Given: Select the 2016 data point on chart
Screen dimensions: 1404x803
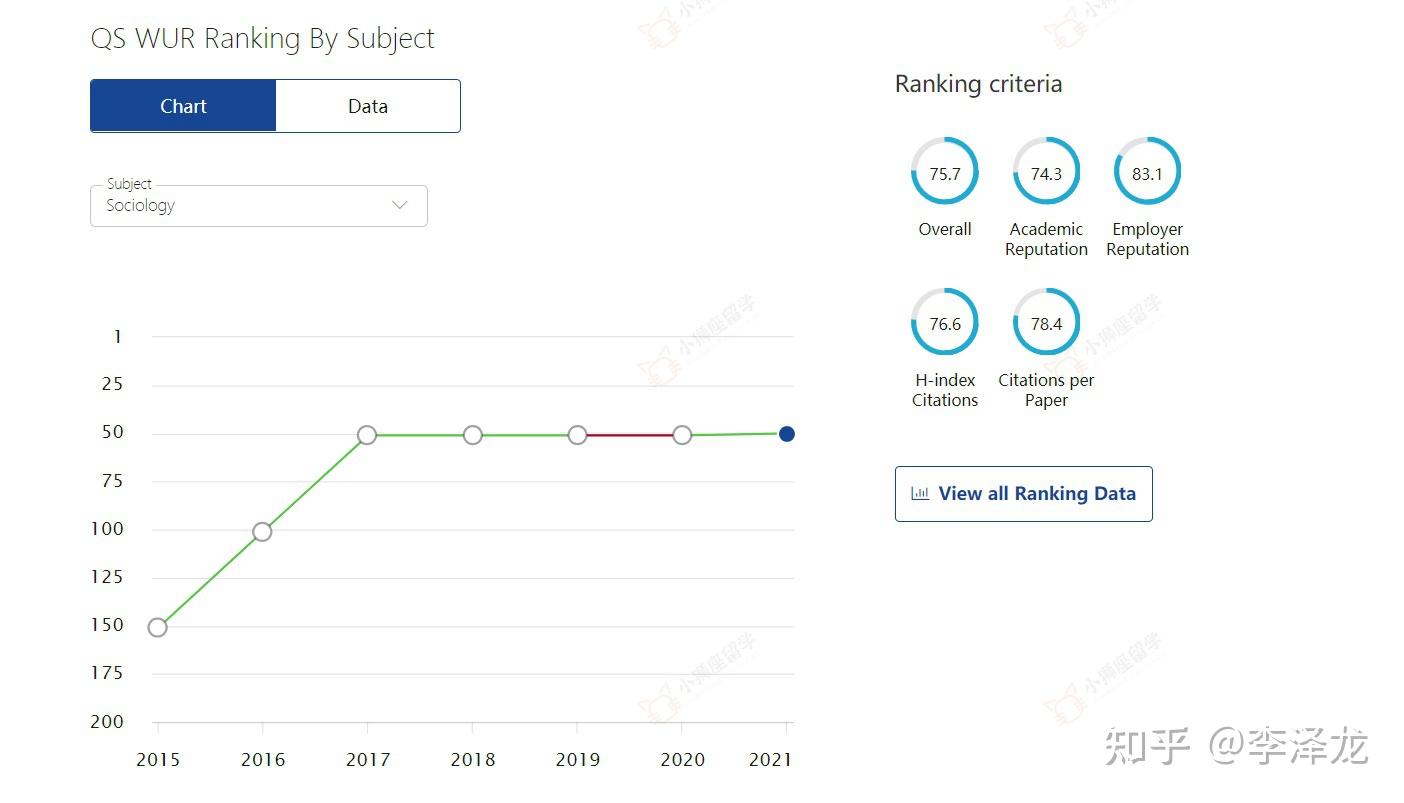Looking at the screenshot, I should coord(262,532).
